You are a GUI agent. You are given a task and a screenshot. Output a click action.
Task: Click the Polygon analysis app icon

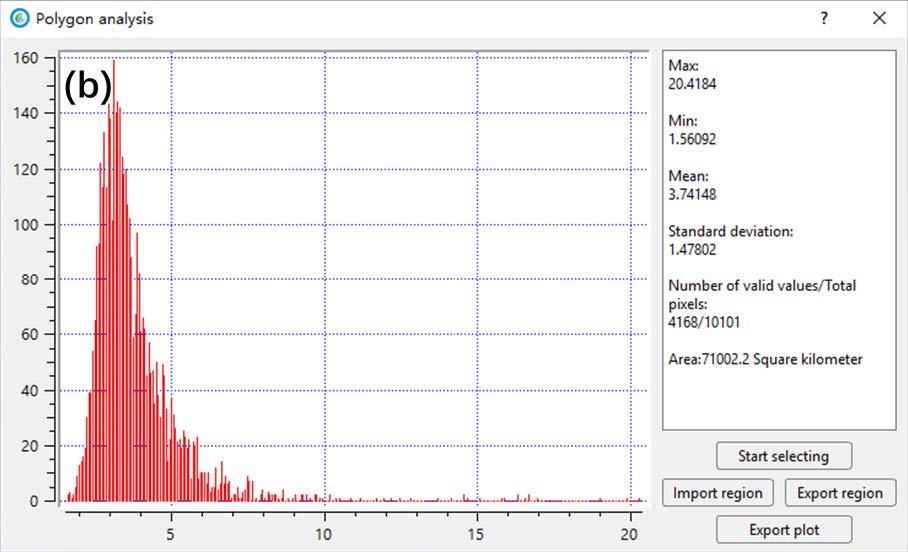[20, 19]
